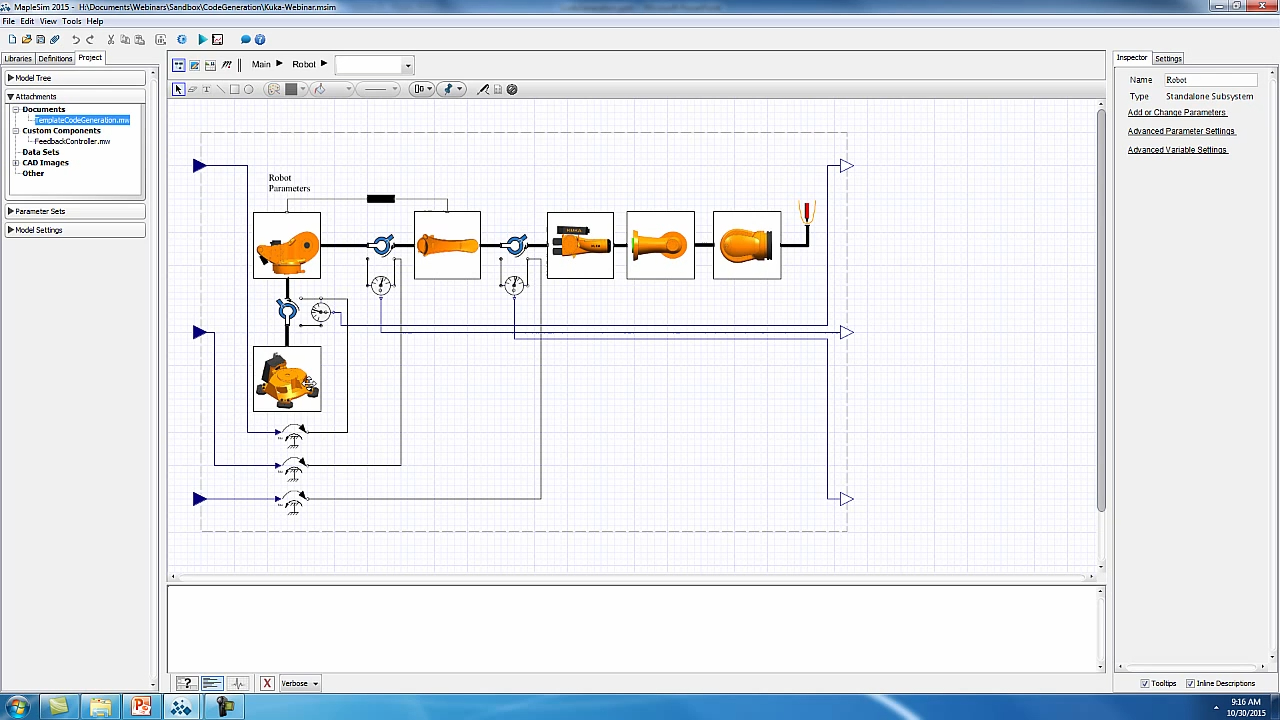Image resolution: width=1280 pixels, height=720 pixels.
Task: Collapse the Documents tree node
Action: click(16, 109)
